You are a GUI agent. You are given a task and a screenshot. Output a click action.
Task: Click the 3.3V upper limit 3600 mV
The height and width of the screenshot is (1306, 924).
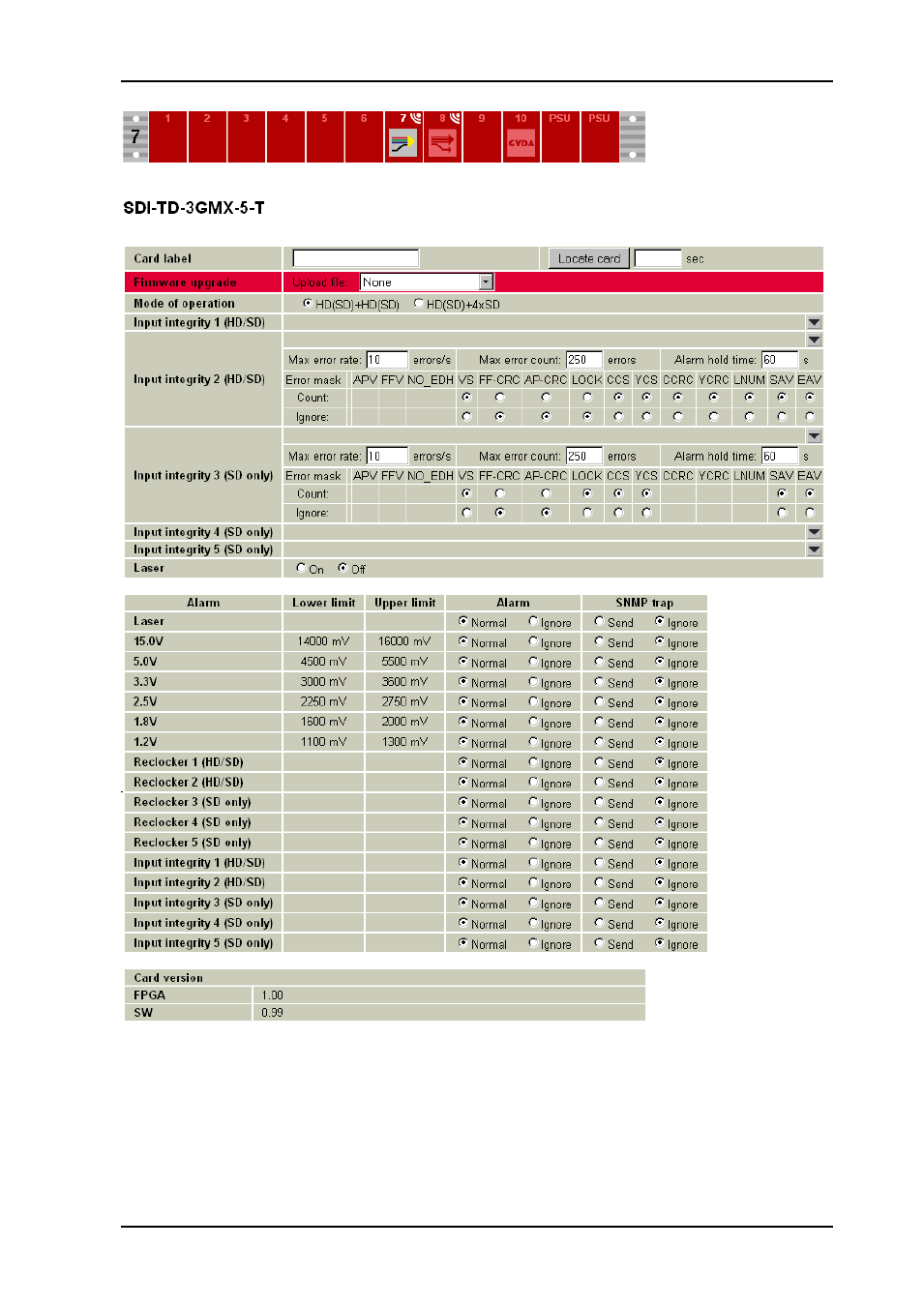pos(405,682)
